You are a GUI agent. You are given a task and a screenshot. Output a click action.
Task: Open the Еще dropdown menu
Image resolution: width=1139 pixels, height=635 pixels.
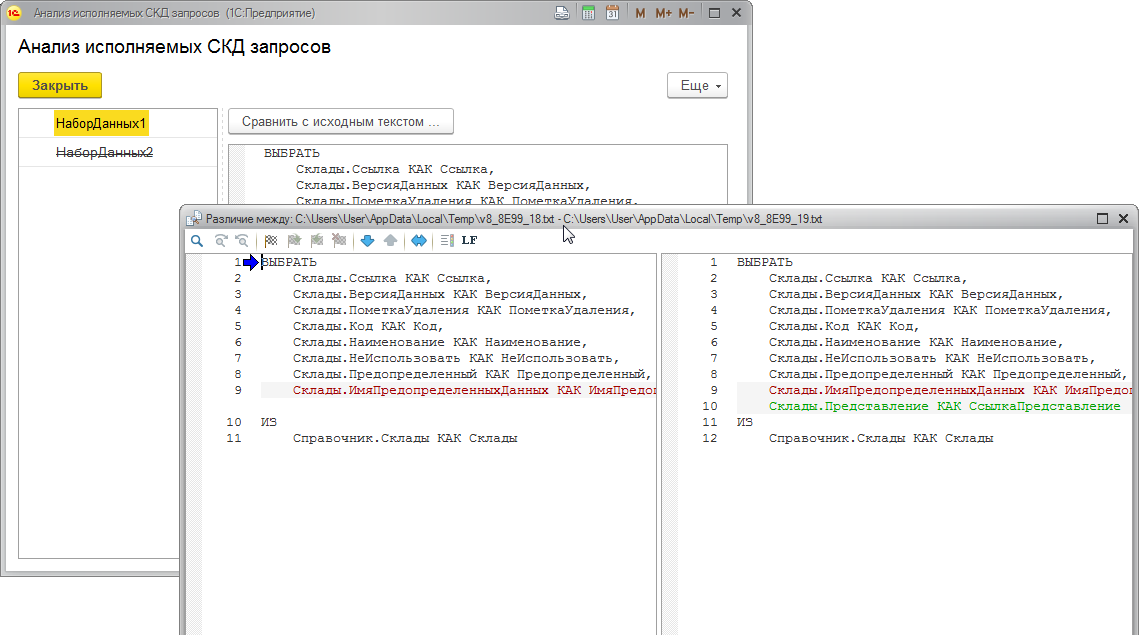tap(697, 85)
